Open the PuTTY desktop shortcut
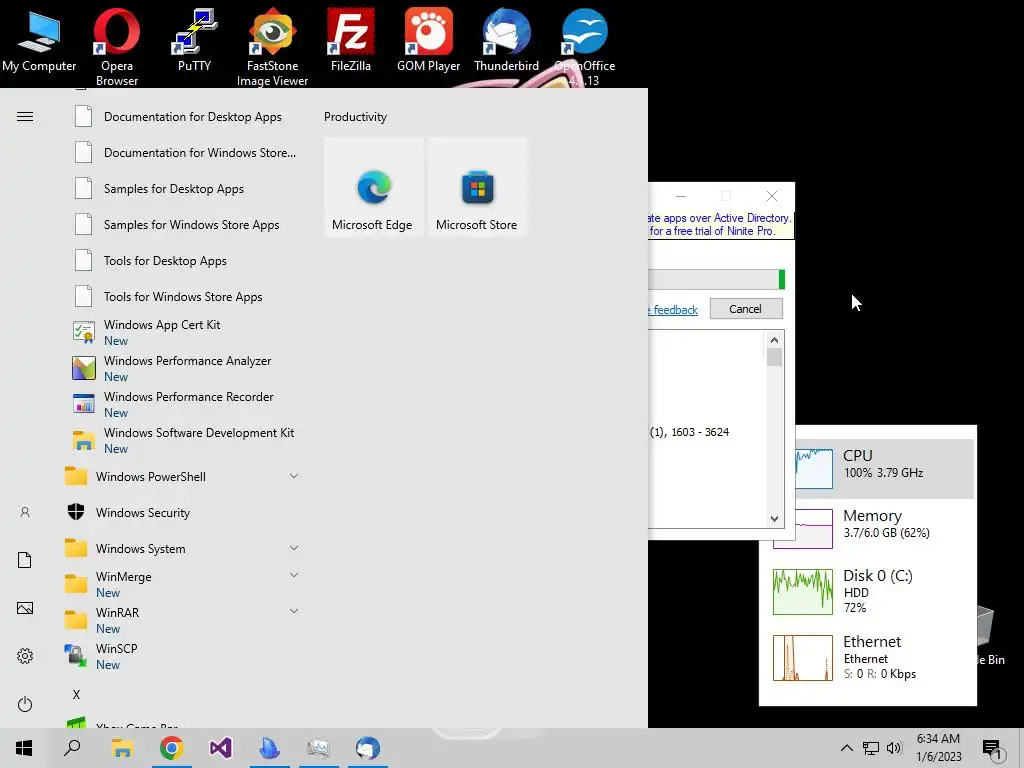 (x=195, y=40)
